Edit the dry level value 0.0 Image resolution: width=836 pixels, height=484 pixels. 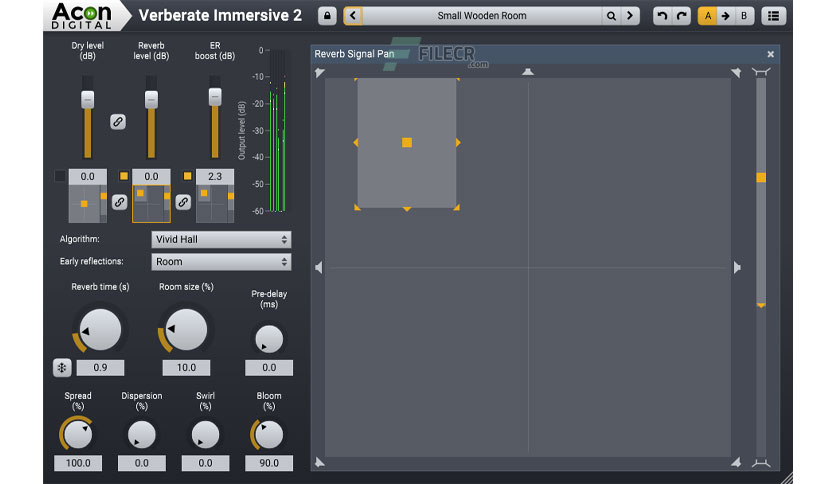point(87,176)
